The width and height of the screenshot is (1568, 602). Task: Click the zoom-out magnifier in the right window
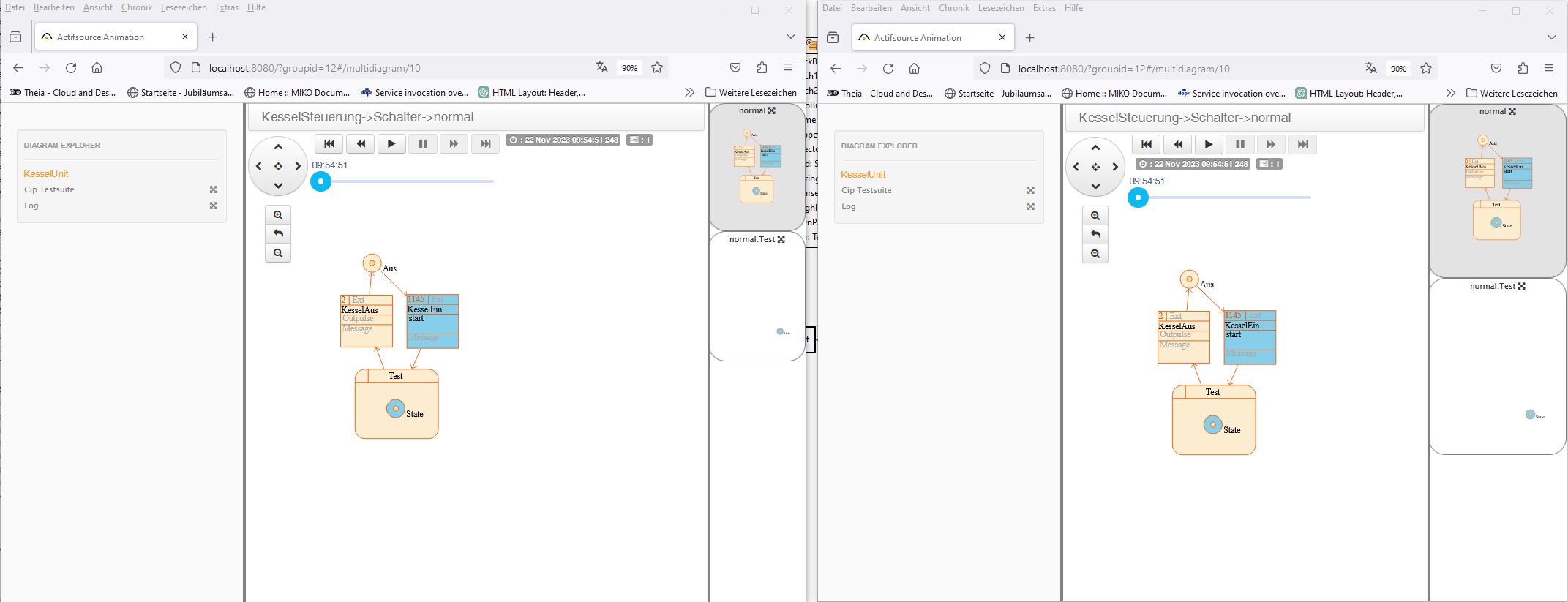tap(1095, 254)
